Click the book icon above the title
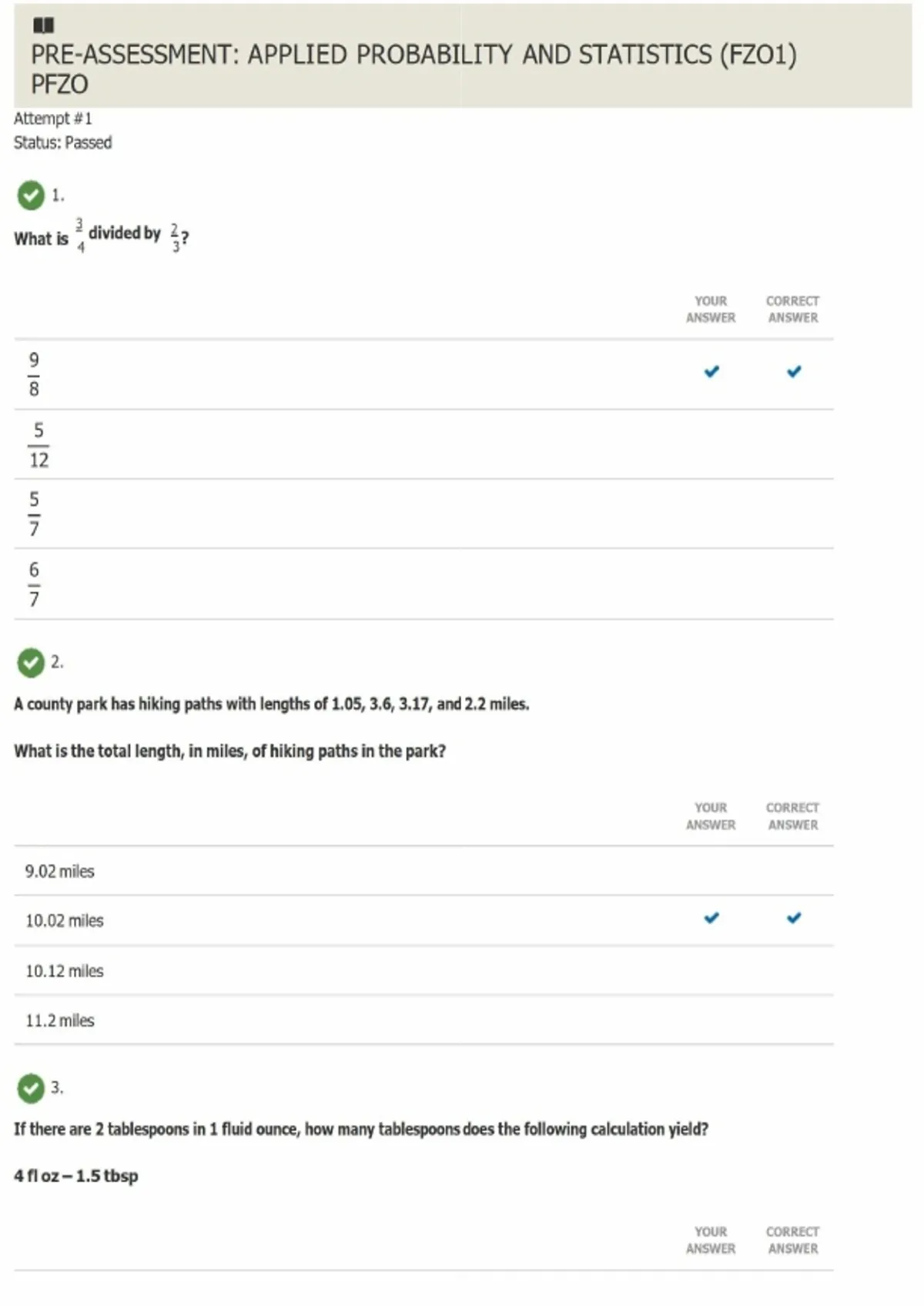The height and width of the screenshot is (1309, 924). point(43,26)
